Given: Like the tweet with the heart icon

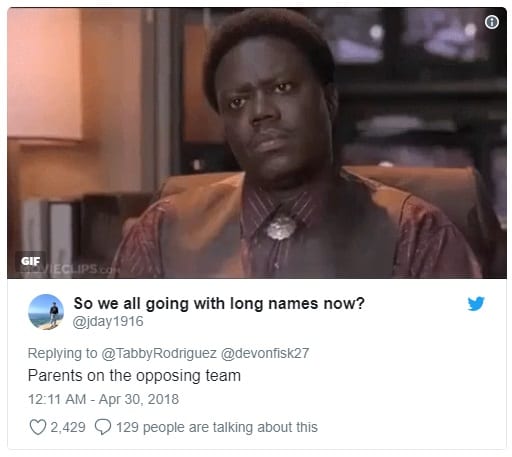Looking at the screenshot, I should coord(38,427).
